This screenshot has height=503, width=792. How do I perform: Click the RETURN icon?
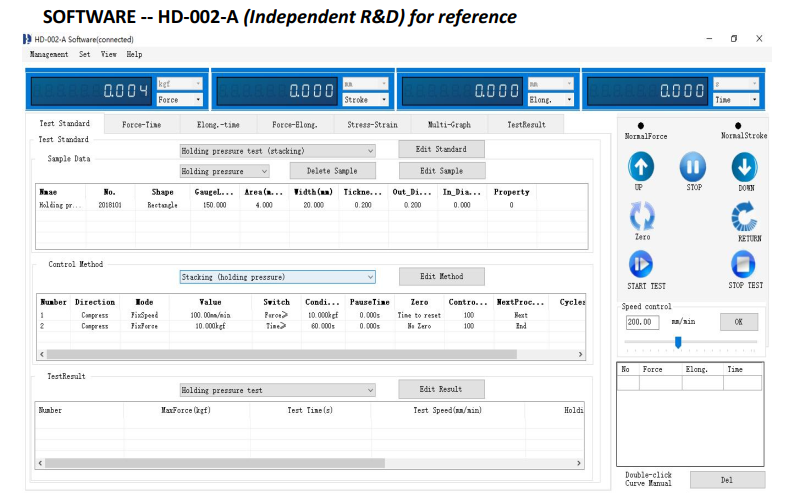(744, 217)
